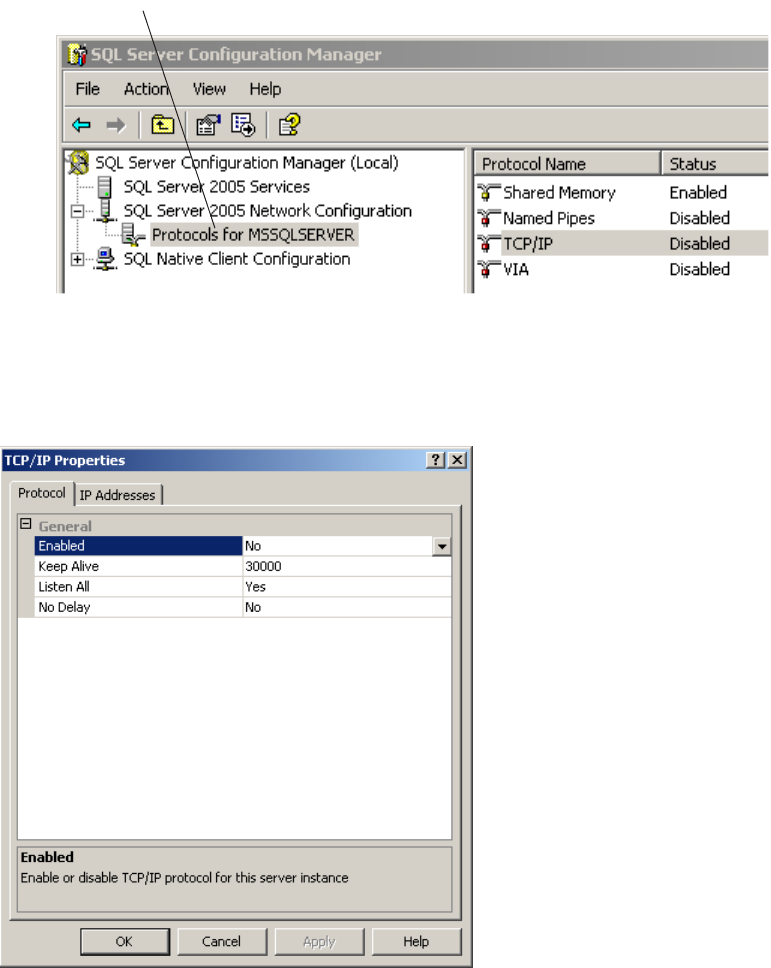Viewport: 771px width, 968px height.
Task: Click the Up one level folder icon
Action: point(162,125)
